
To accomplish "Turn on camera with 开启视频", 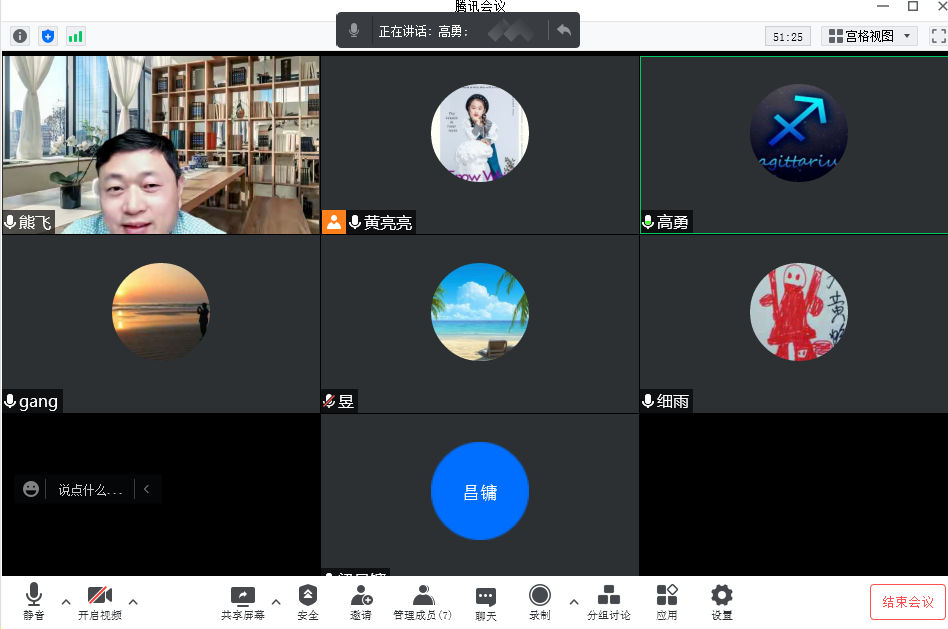I will [99, 602].
